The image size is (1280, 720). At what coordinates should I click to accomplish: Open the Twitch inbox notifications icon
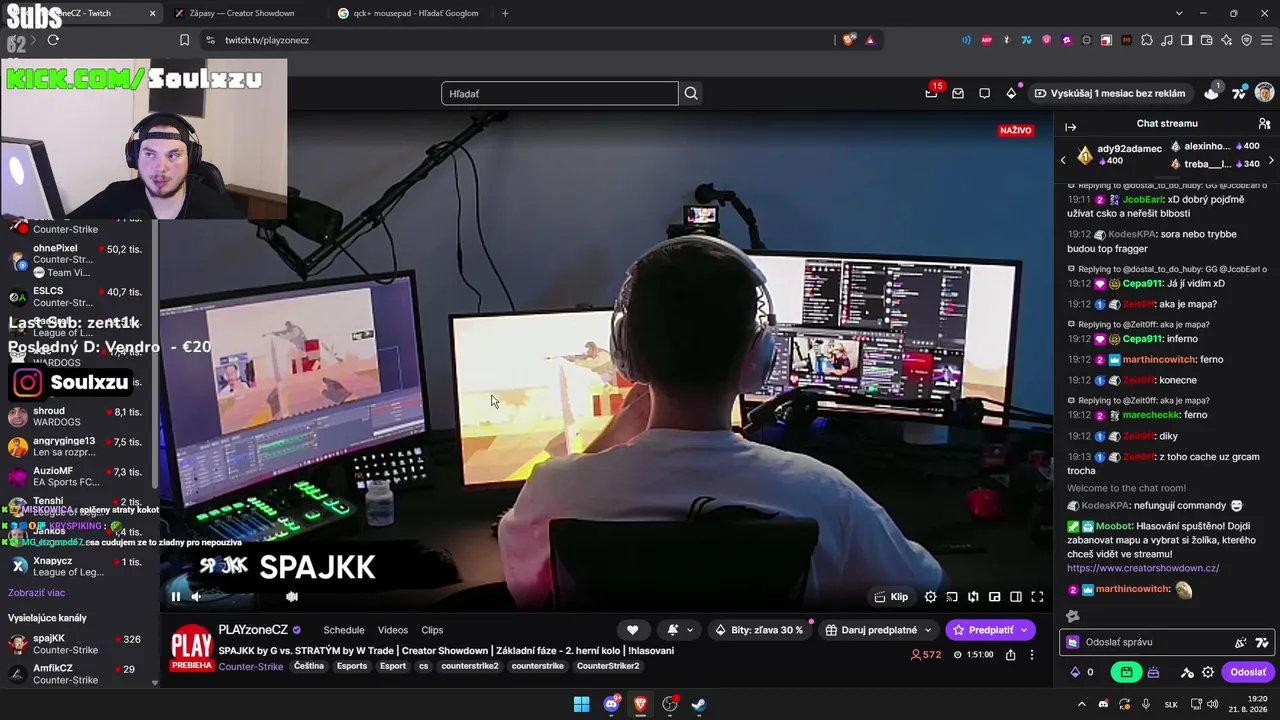pyautogui.click(x=958, y=93)
